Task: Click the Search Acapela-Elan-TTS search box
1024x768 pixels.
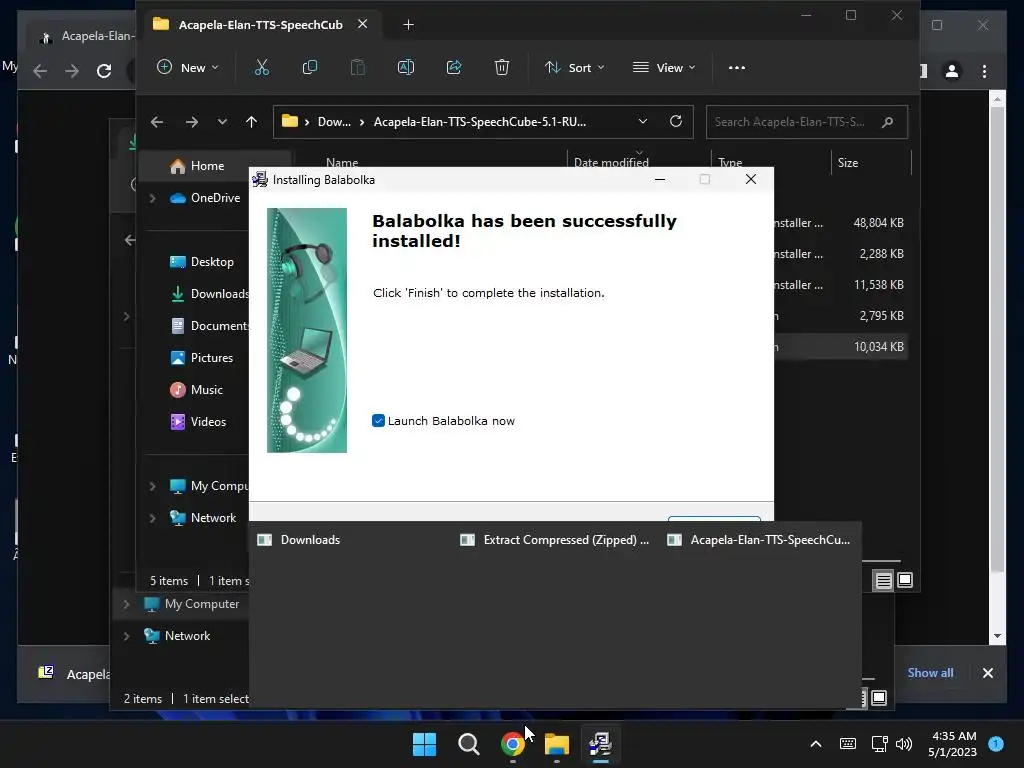Action: tap(807, 122)
